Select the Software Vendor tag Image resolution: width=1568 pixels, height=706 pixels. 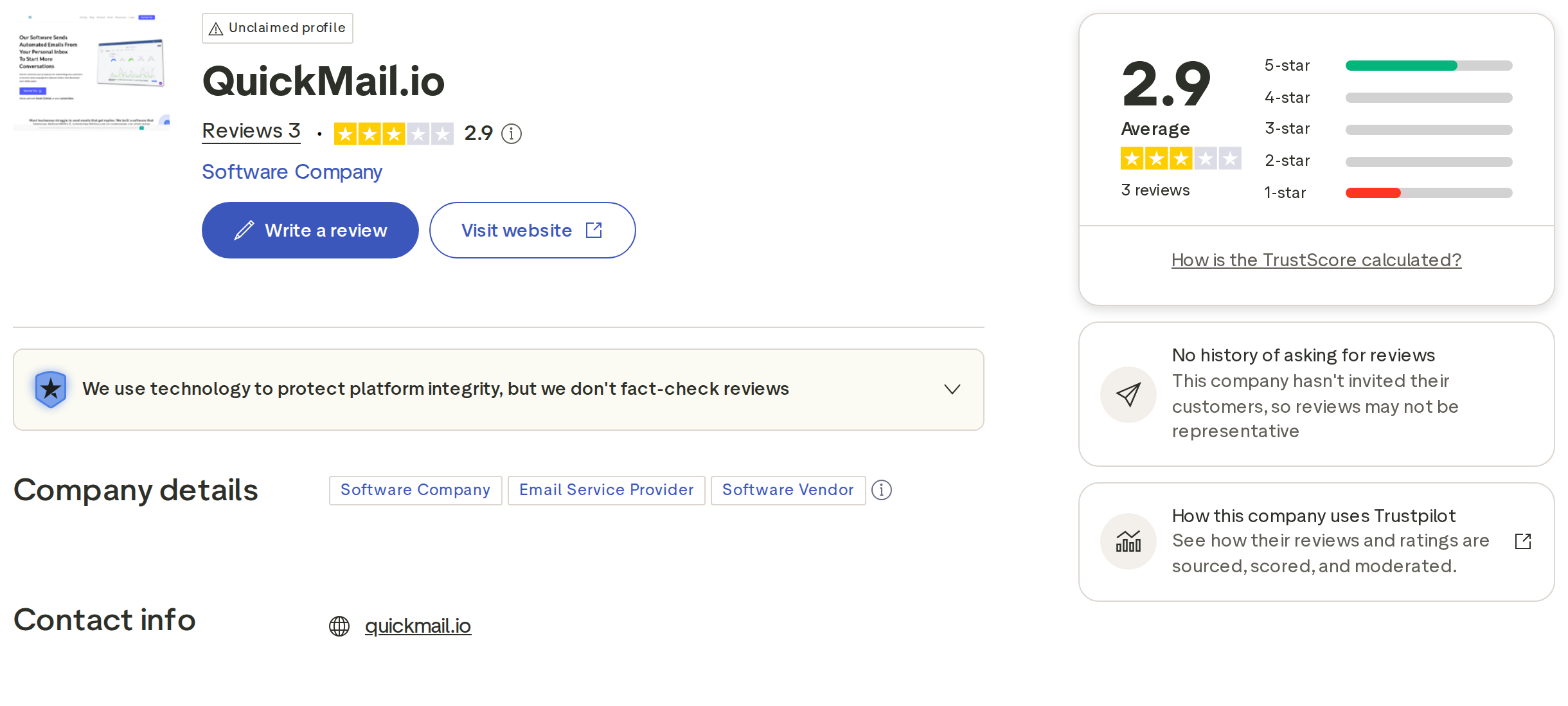(x=788, y=490)
